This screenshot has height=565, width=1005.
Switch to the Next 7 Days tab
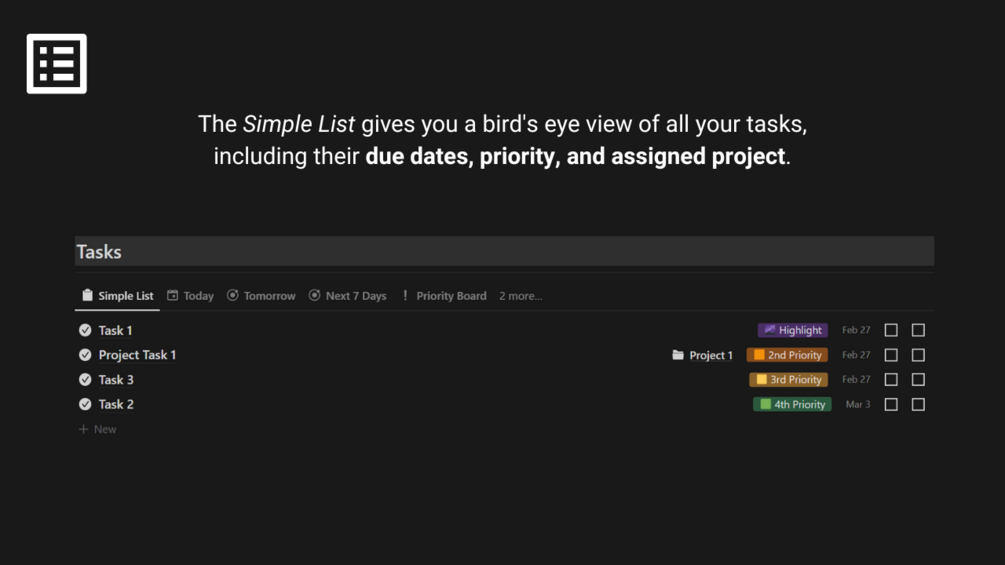(x=348, y=296)
